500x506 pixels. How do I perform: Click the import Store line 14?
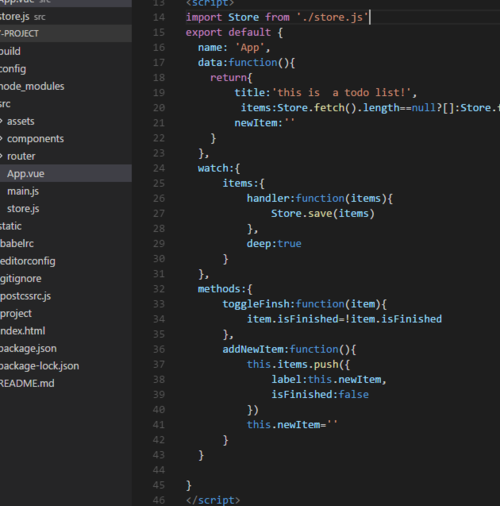pyautogui.click(x=277, y=17)
